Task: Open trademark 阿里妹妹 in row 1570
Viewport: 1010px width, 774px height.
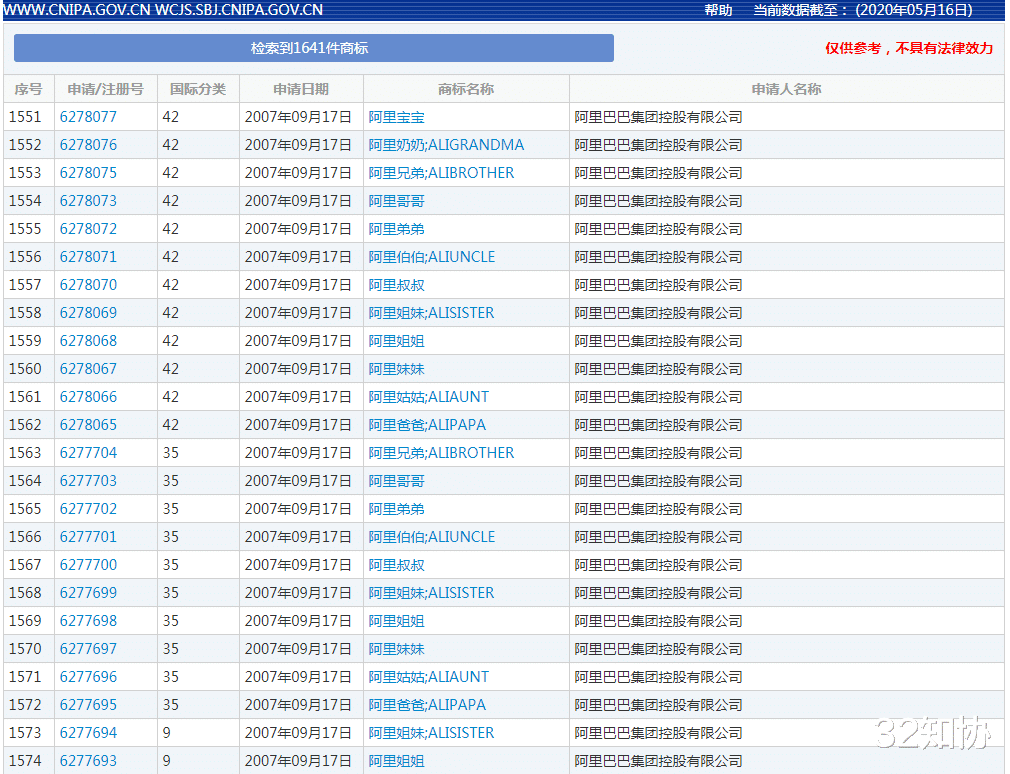Action: coord(396,649)
